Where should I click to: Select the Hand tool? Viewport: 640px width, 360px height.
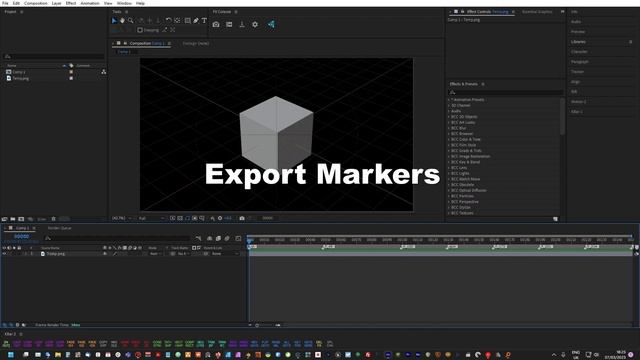(122, 20)
